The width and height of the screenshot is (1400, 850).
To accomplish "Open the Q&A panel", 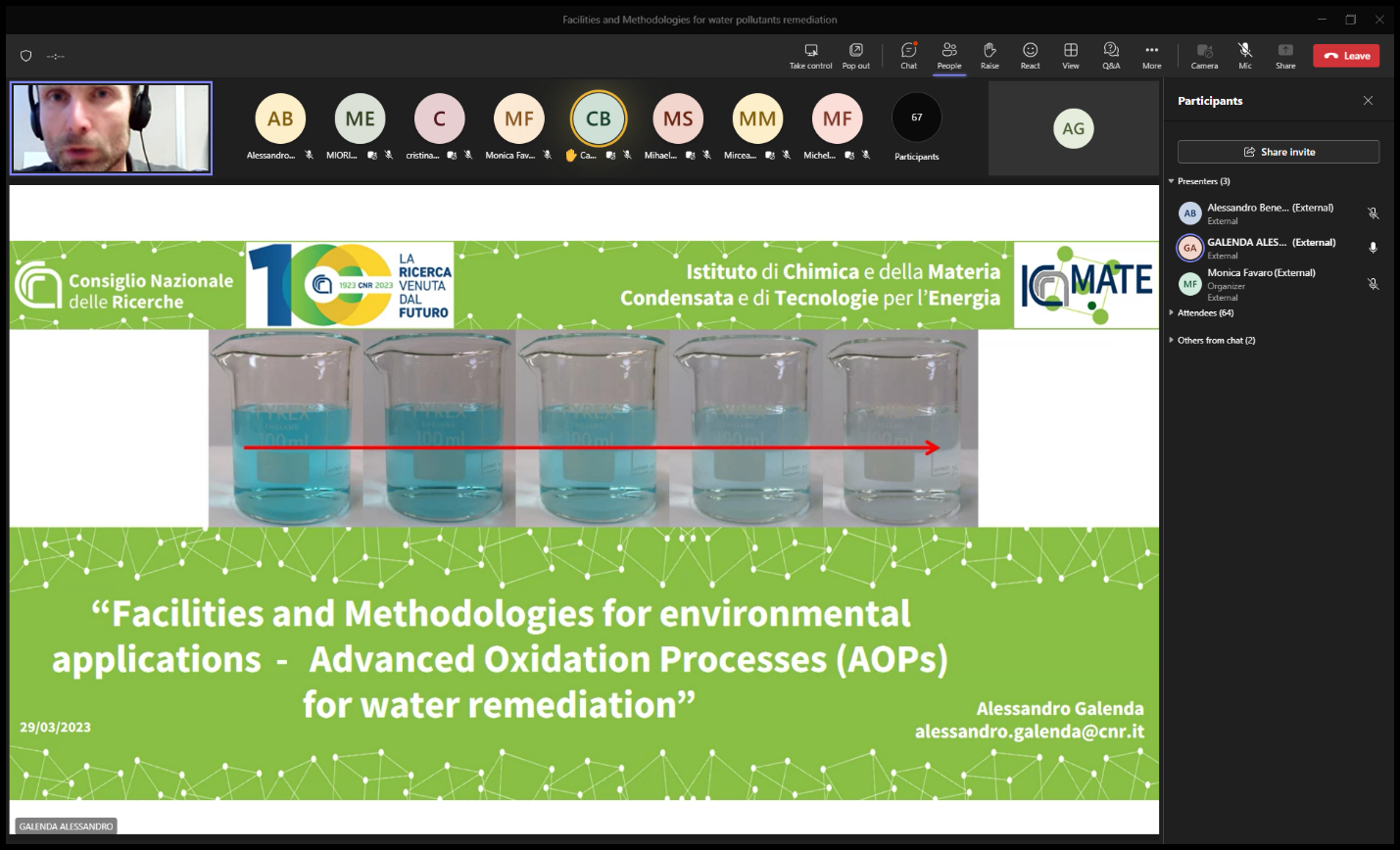I will tap(1110, 56).
